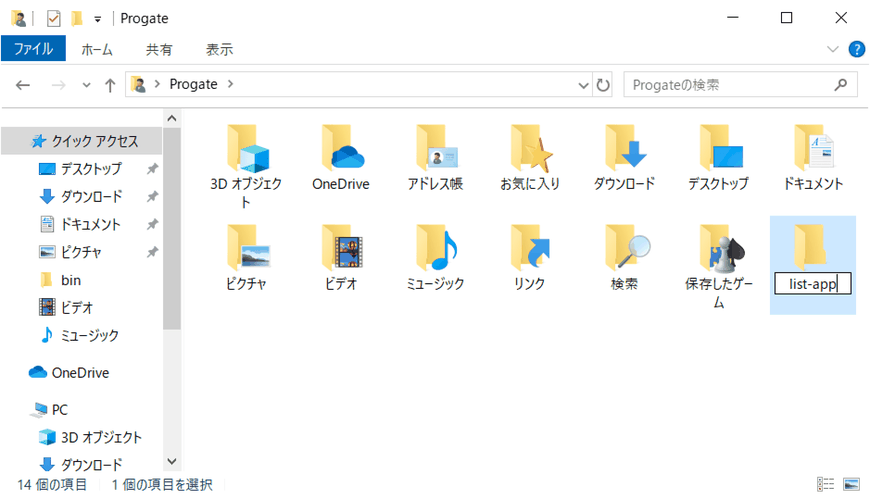Expand the address bar history dropdown
The width and height of the screenshot is (870, 499).
coord(583,85)
